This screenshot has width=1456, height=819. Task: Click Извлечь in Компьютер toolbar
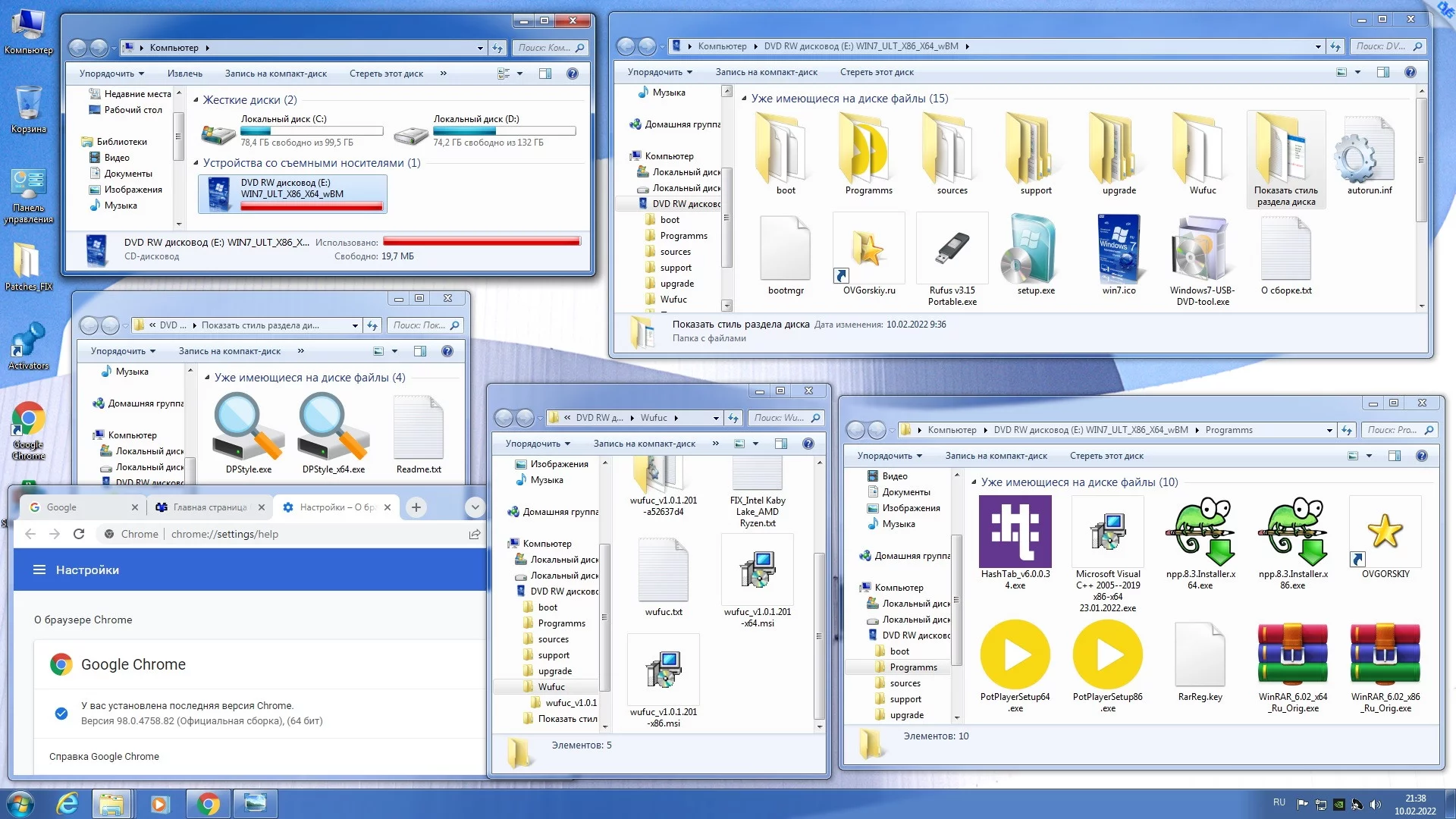pos(184,74)
